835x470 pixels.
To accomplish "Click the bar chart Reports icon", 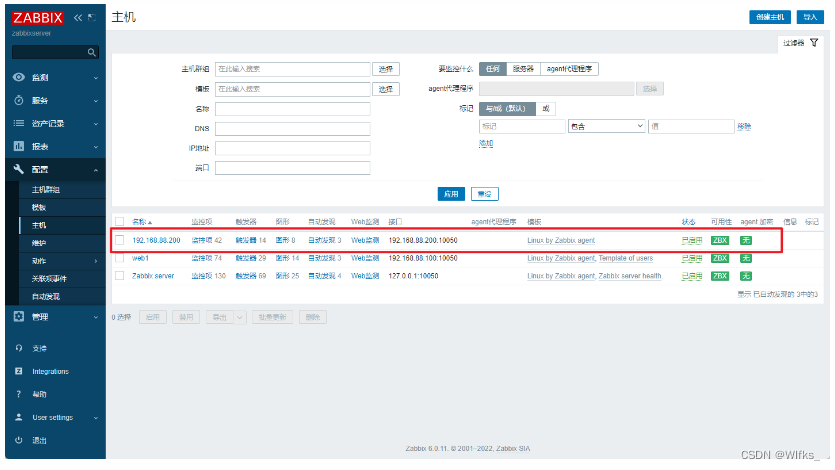I will click(x=19, y=146).
